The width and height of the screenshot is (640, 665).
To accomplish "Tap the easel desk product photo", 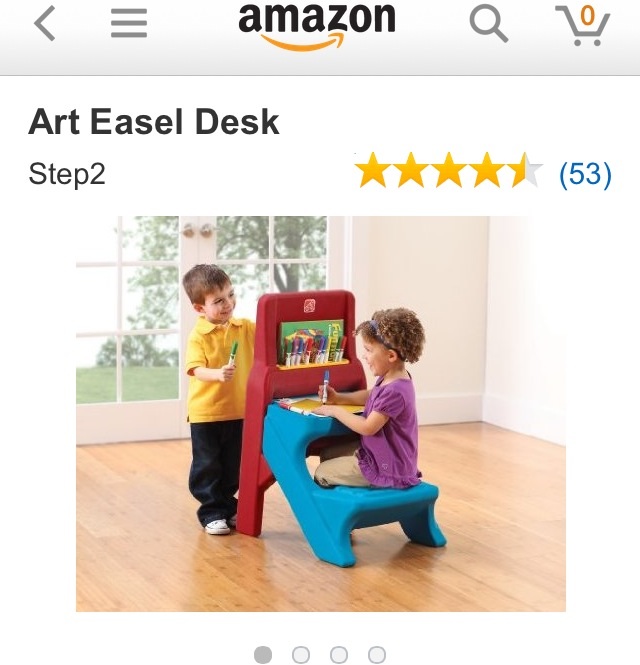I will point(321,414).
